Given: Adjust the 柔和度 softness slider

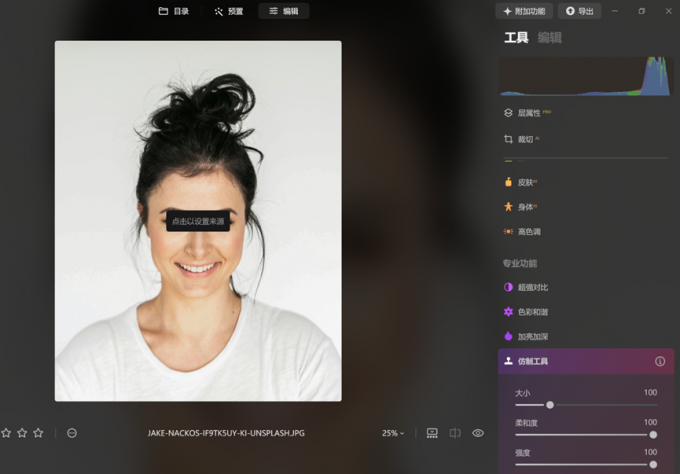Looking at the screenshot, I should [586, 435].
